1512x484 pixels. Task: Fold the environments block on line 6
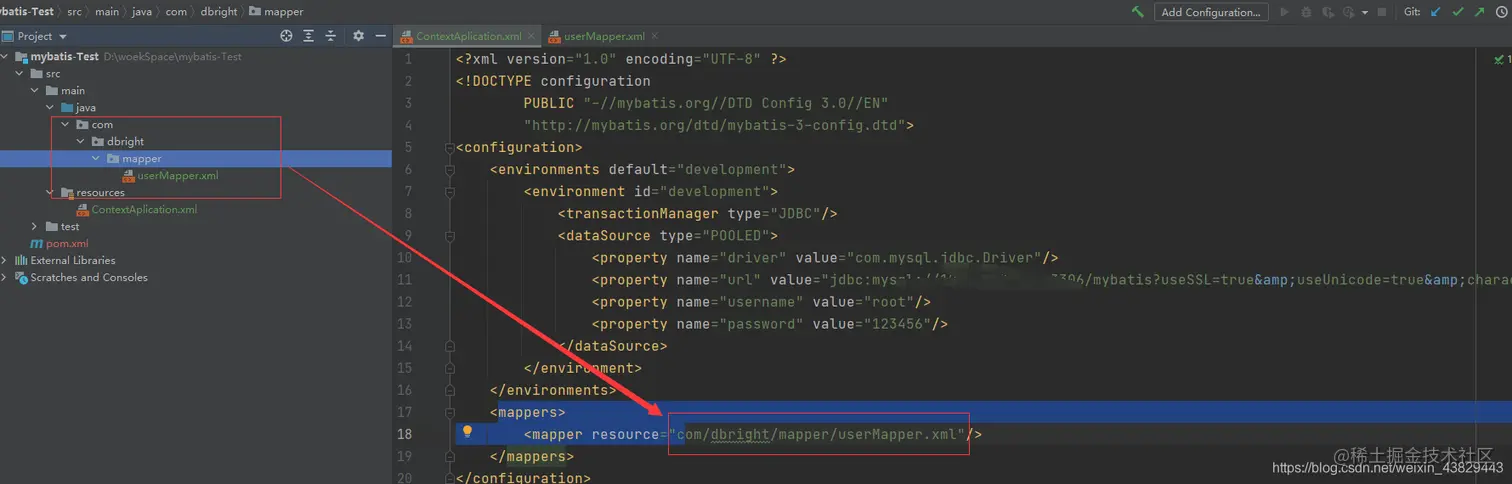point(449,170)
